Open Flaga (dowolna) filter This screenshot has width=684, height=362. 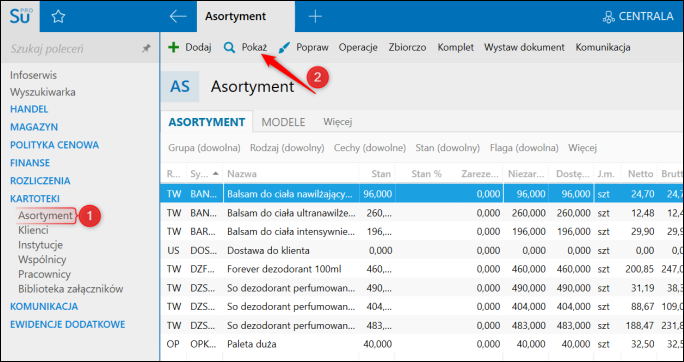[x=524, y=148]
